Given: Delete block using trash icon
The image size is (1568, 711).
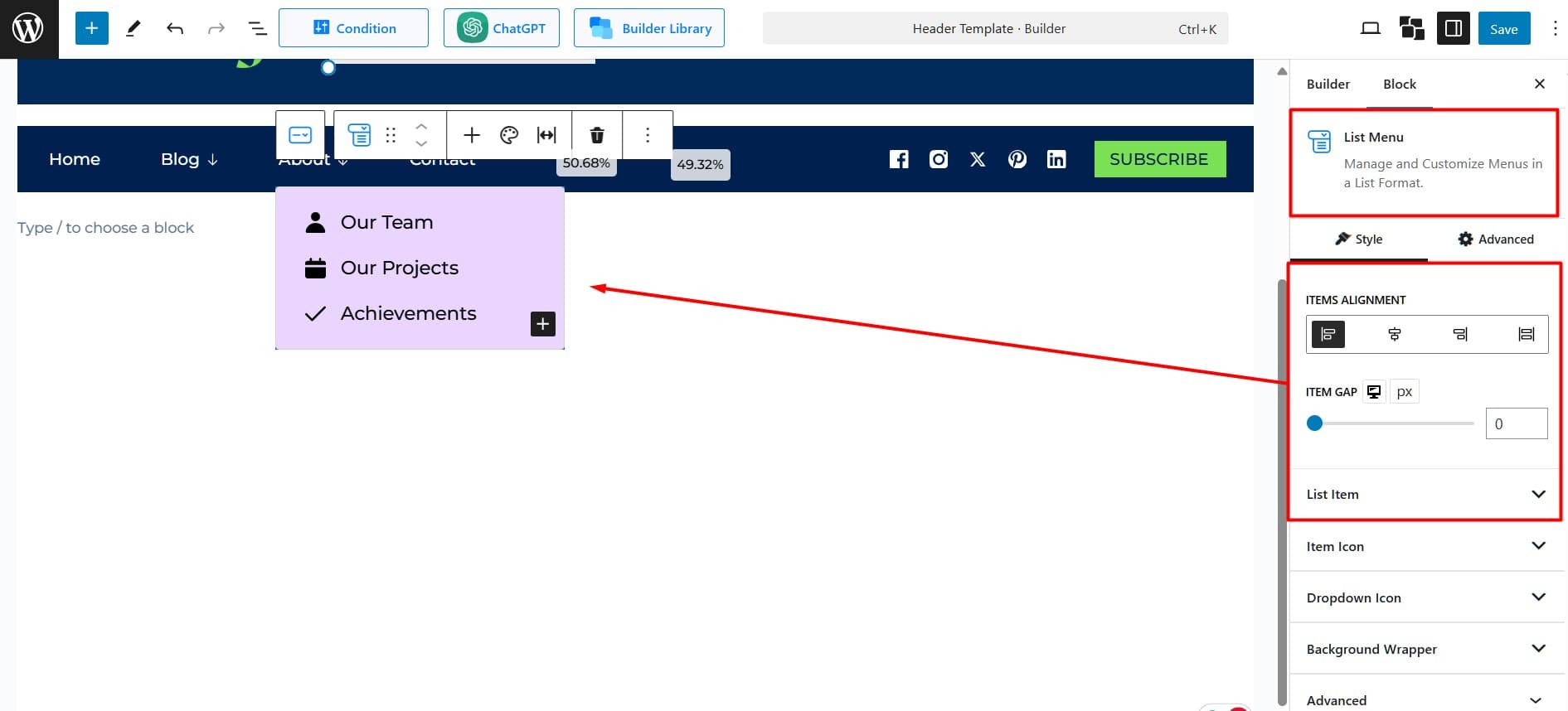Looking at the screenshot, I should 596,135.
